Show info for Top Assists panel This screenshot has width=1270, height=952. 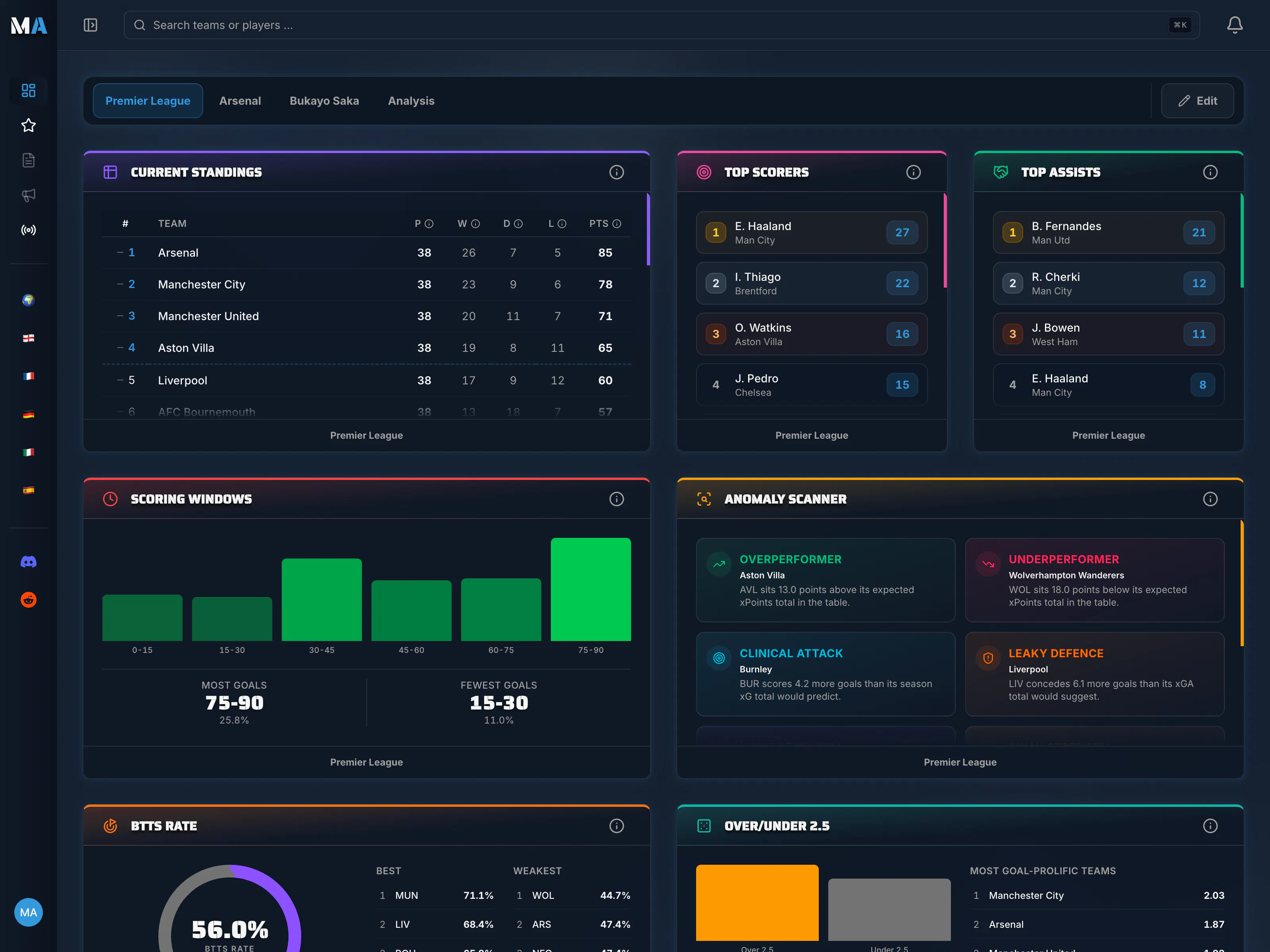(x=1210, y=172)
